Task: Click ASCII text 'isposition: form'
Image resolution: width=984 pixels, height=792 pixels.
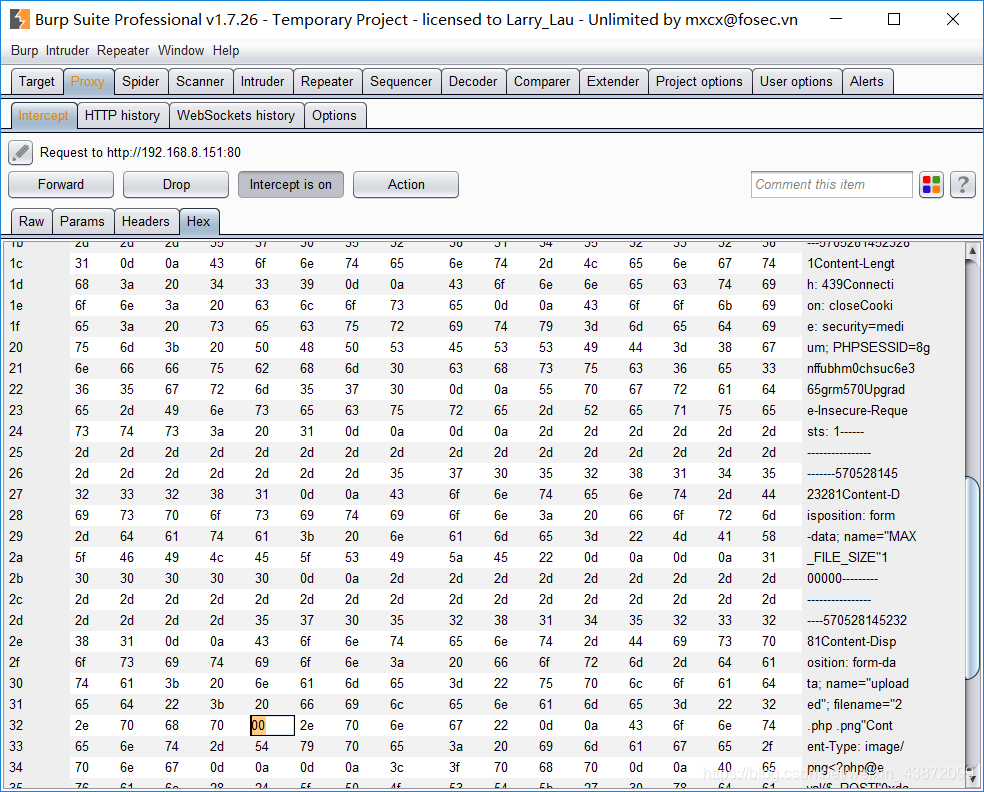Action: tap(850, 516)
